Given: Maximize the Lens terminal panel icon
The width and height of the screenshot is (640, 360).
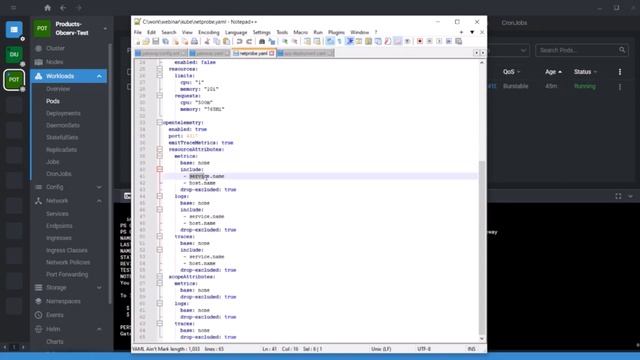Looking at the screenshot, I should pos(618,196).
